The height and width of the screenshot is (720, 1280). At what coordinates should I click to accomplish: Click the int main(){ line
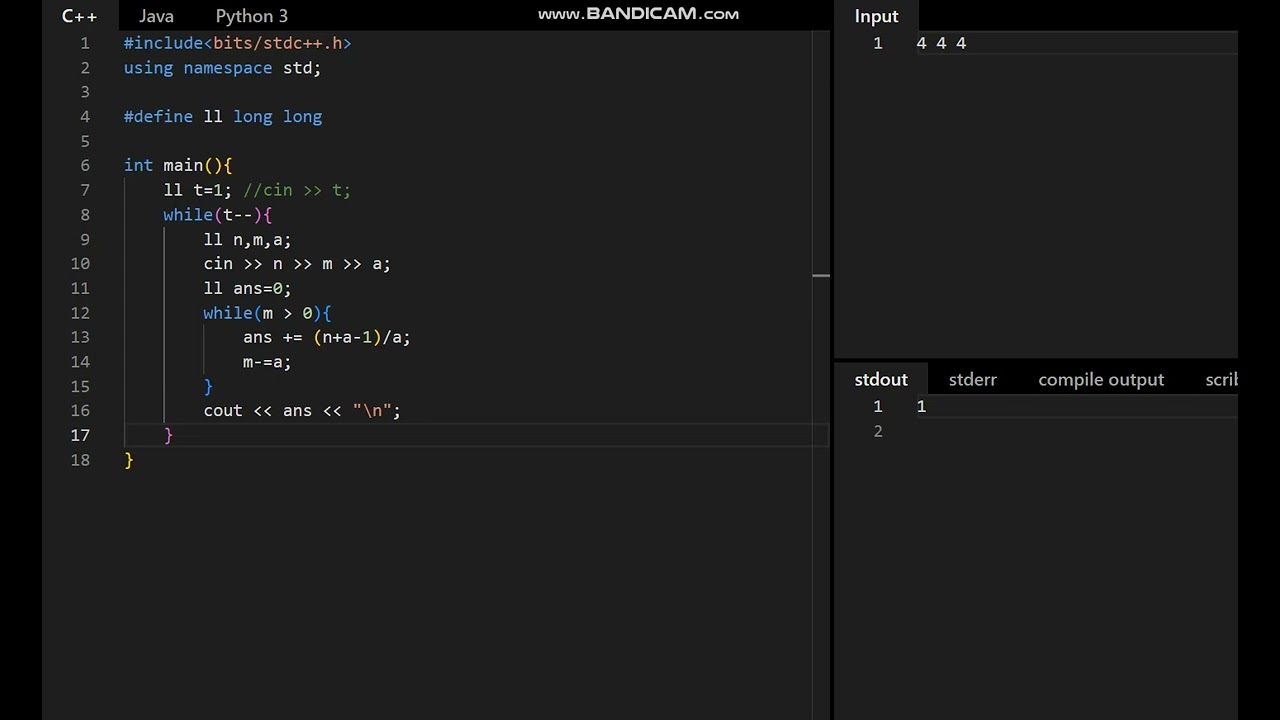(178, 166)
